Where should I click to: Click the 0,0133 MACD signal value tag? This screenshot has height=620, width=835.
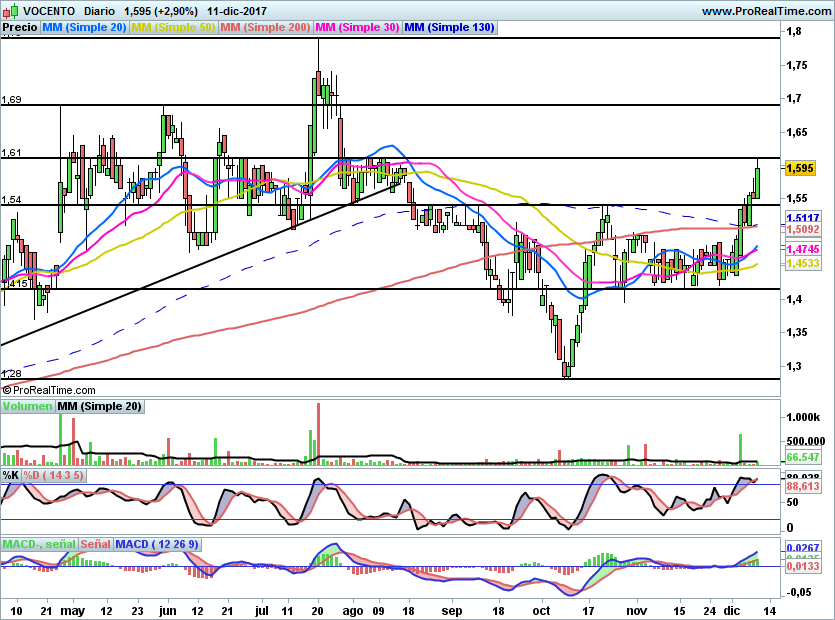point(803,566)
